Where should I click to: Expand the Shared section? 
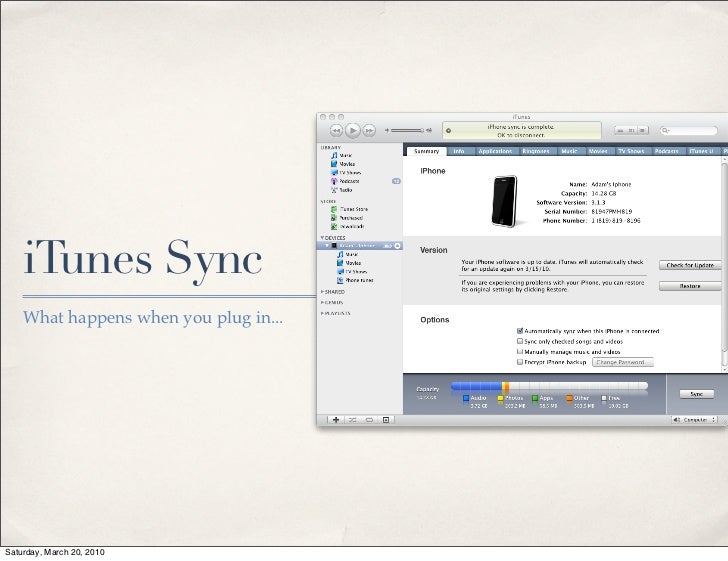[x=322, y=292]
